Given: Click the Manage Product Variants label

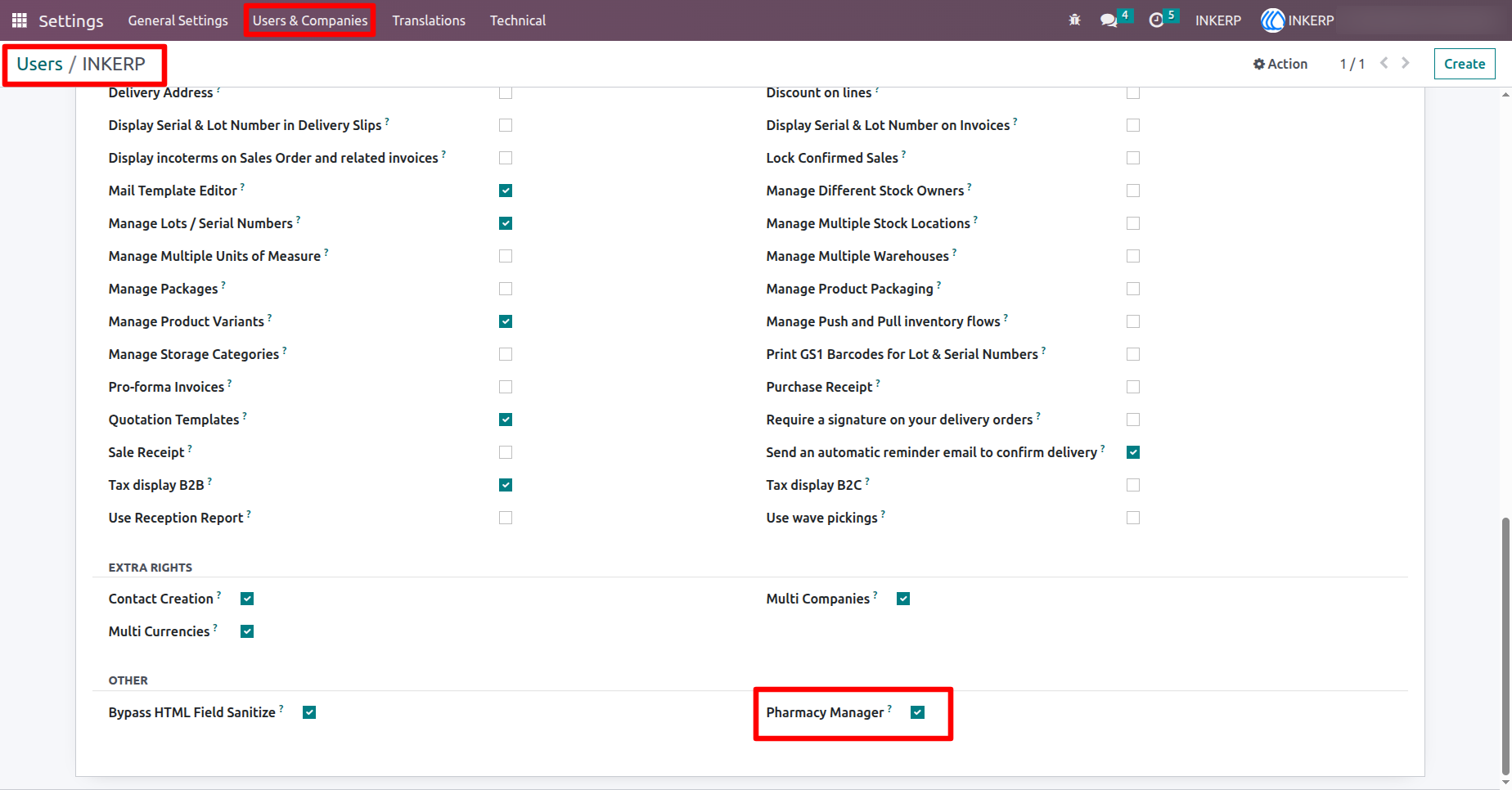Looking at the screenshot, I should tap(187, 321).
